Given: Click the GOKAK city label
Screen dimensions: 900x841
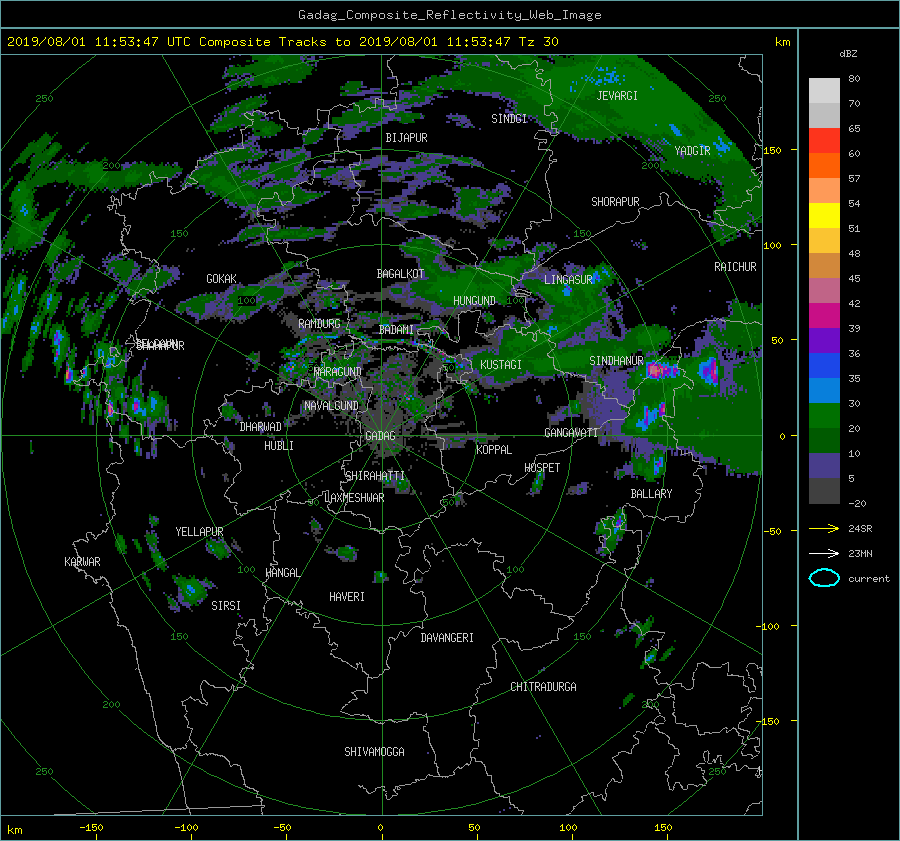Looking at the screenshot, I should point(222,279).
